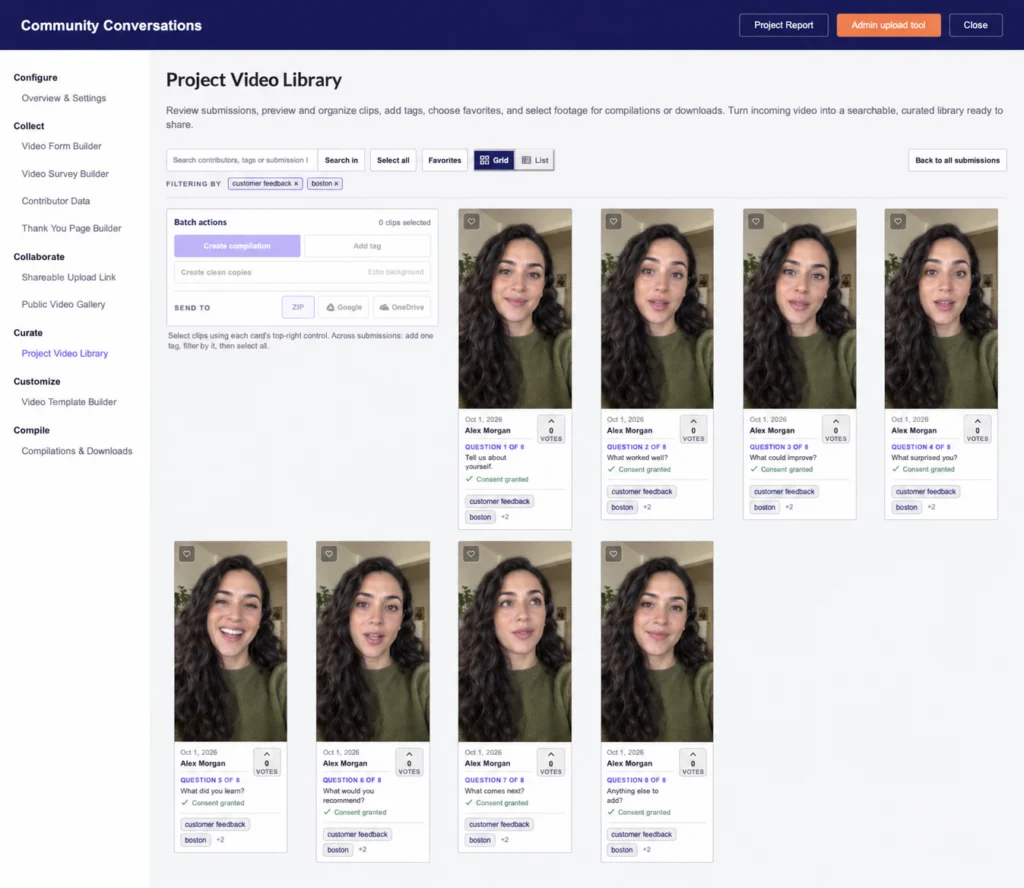Viewport: 1024px width, 888px height.
Task: Click boston tag on Question 3 clip
Action: [x=764, y=507]
